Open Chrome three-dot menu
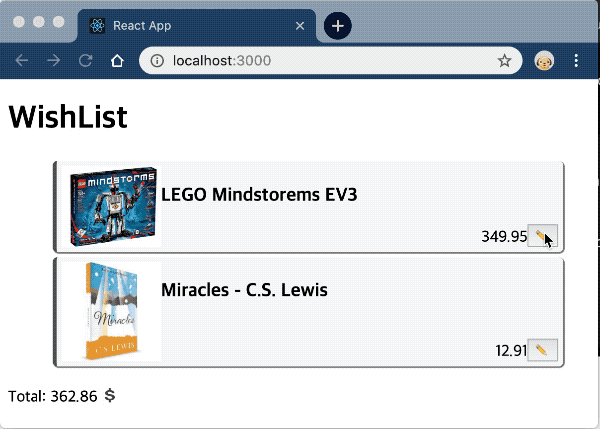 (x=576, y=61)
